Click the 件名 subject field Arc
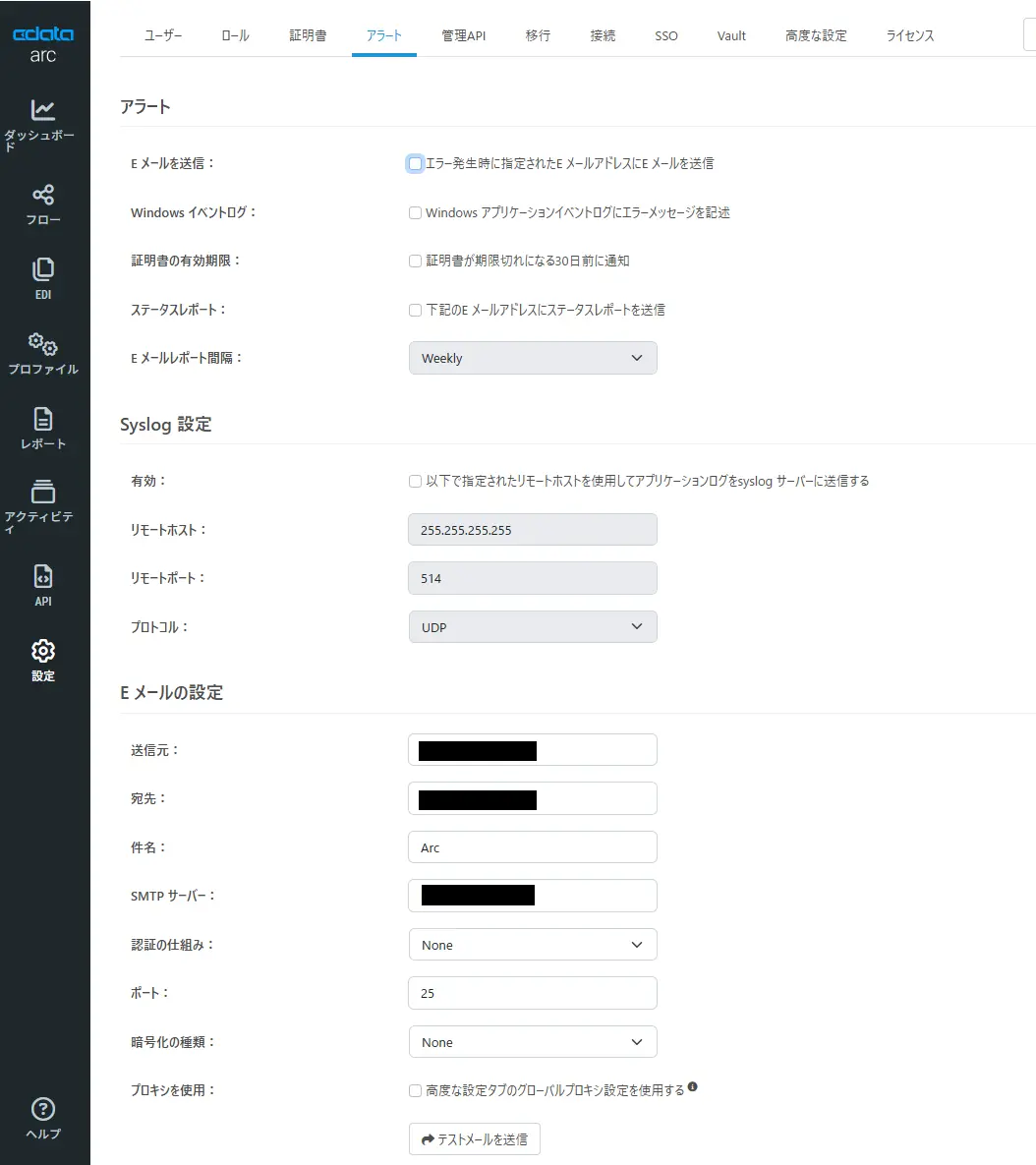The height and width of the screenshot is (1165, 1036). 533,847
